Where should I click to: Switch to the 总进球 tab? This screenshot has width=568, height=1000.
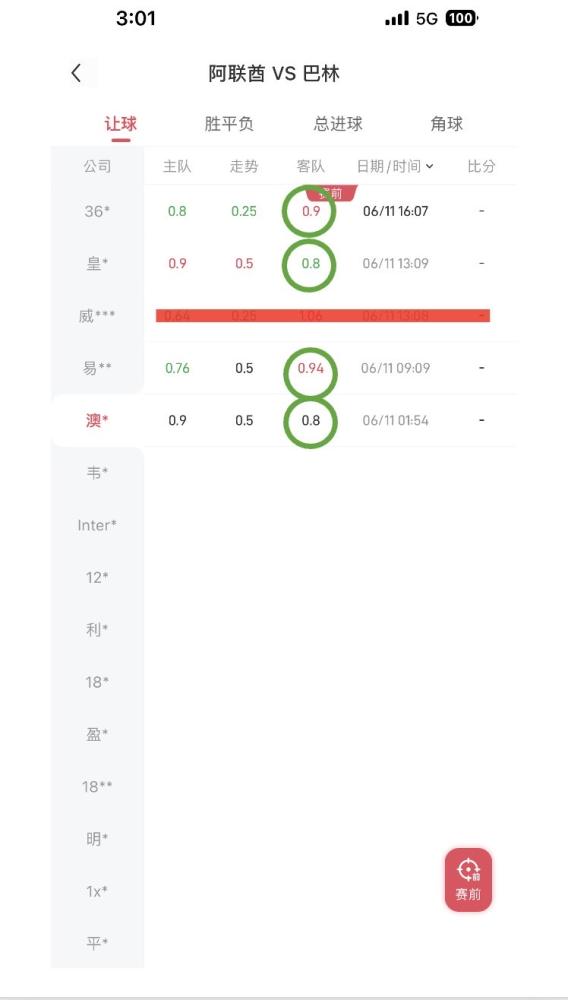coord(338,124)
